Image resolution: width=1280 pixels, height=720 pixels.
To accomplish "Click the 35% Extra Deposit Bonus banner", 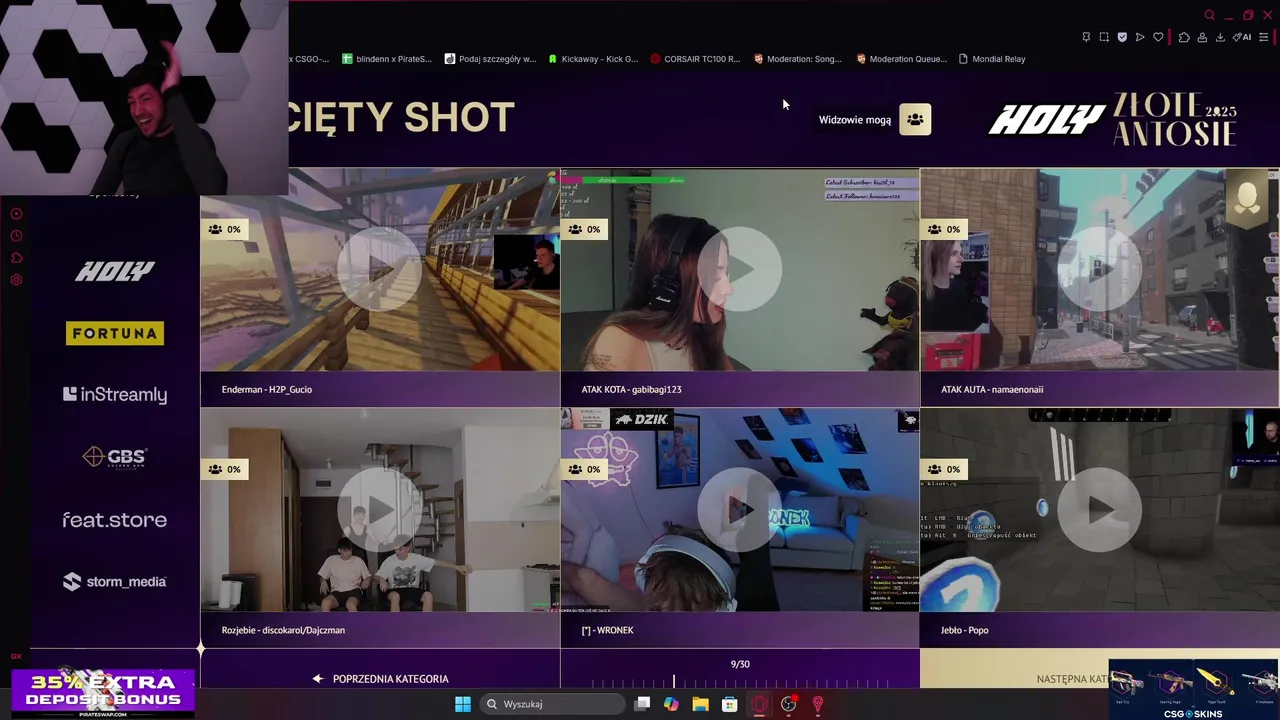I will 103,691.
